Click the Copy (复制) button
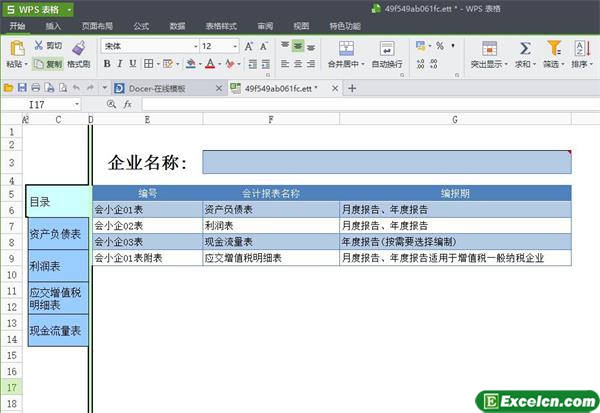This screenshot has width=600, height=413. point(48,64)
